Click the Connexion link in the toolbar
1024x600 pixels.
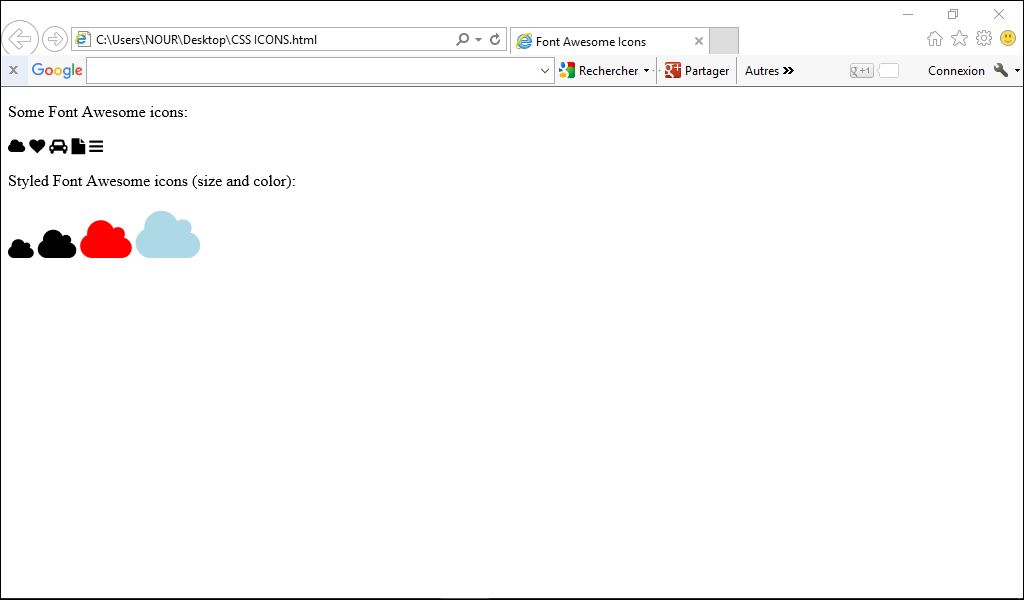tap(955, 70)
